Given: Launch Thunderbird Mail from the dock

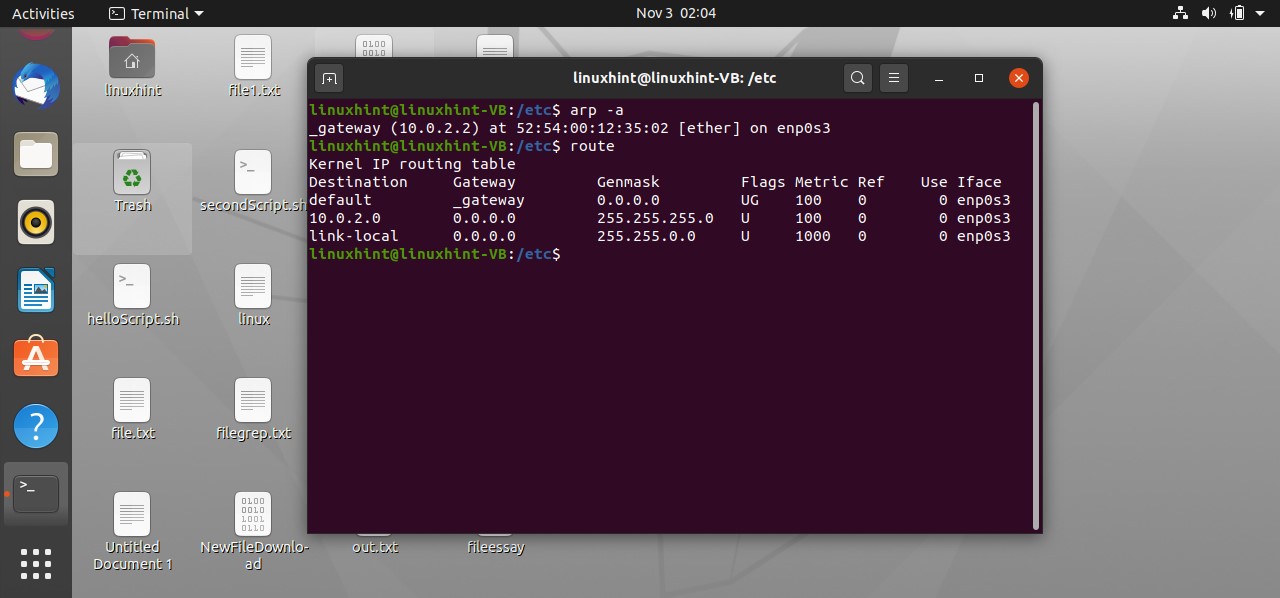Looking at the screenshot, I should (x=36, y=86).
